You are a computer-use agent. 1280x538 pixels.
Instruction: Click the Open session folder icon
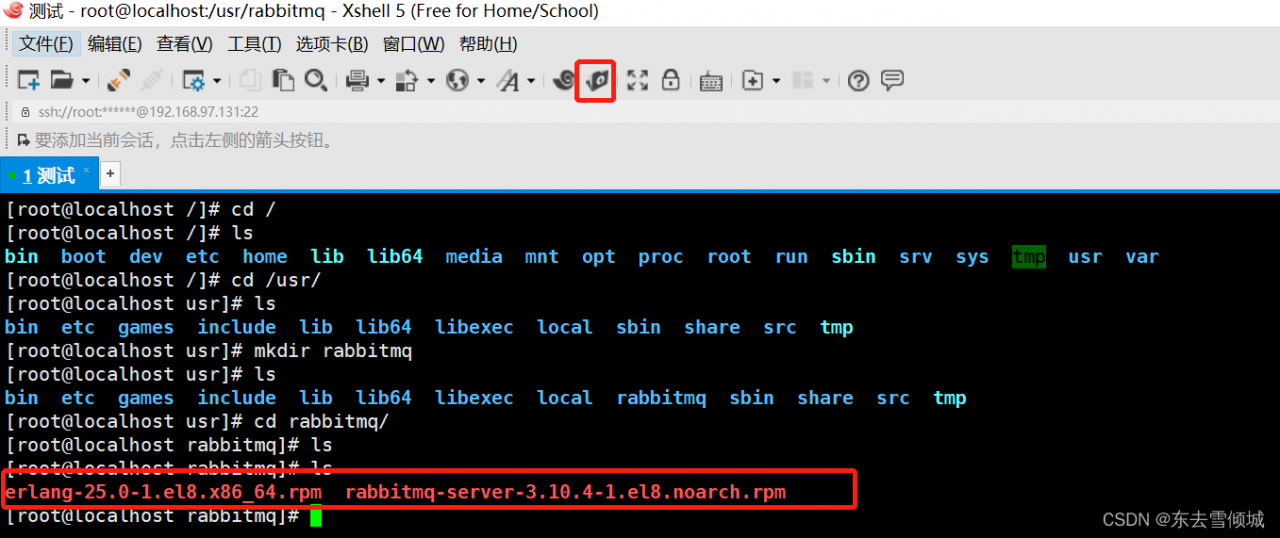tap(62, 81)
